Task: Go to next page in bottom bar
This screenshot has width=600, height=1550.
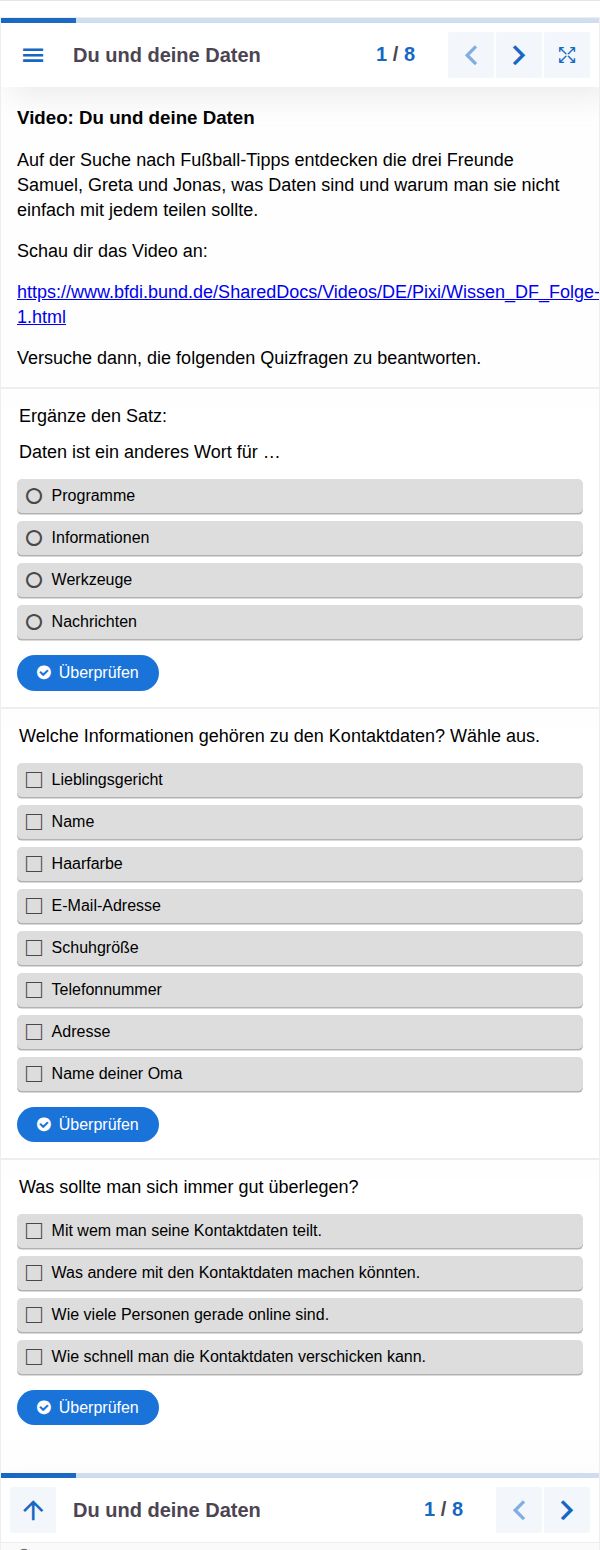Action: coord(567,1510)
